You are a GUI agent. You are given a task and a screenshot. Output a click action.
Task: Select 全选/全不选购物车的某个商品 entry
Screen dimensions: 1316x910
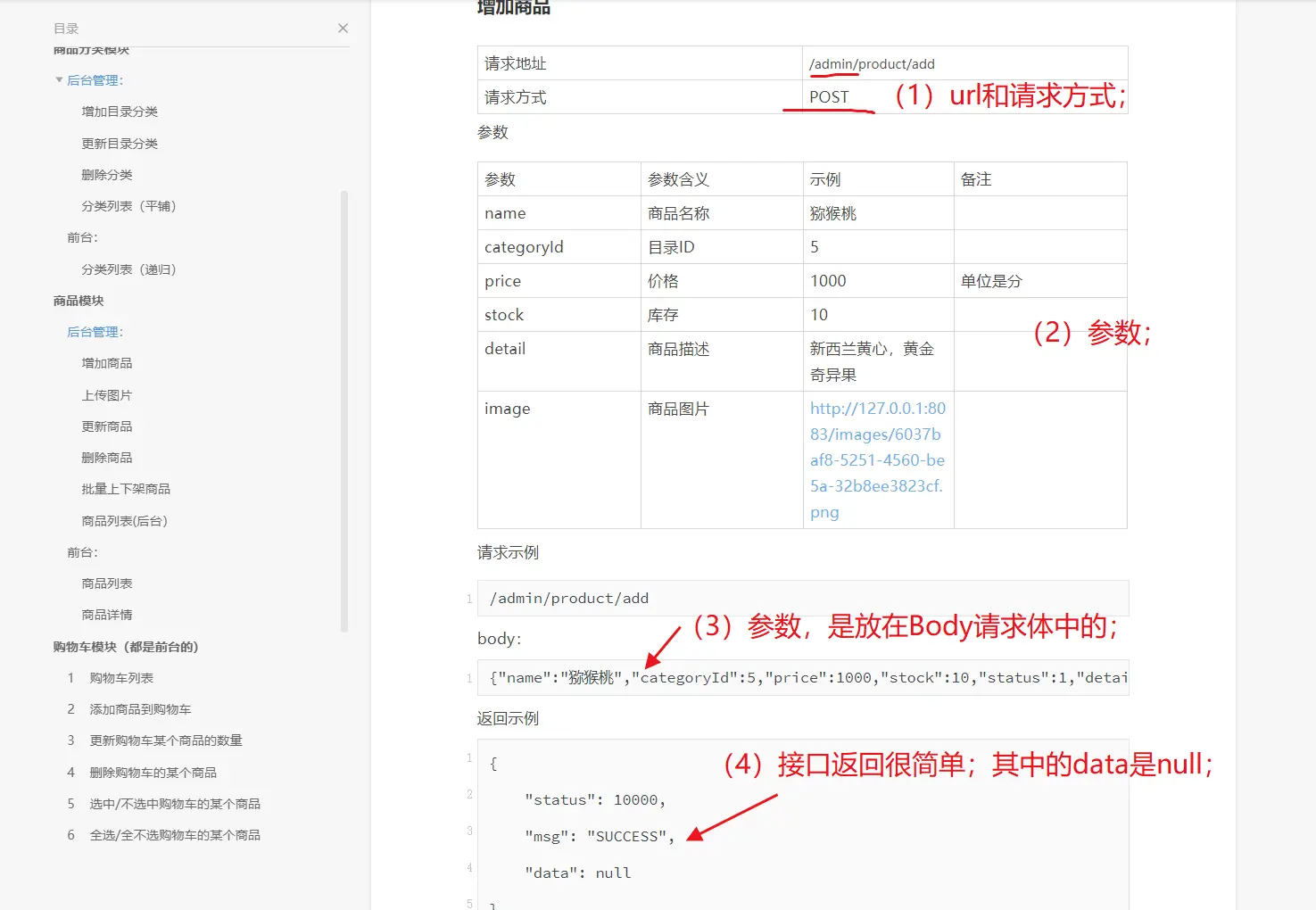tap(175, 835)
